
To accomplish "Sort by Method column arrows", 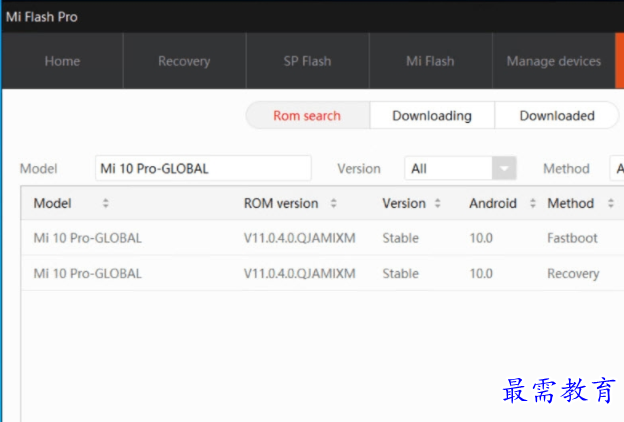I will (611, 203).
